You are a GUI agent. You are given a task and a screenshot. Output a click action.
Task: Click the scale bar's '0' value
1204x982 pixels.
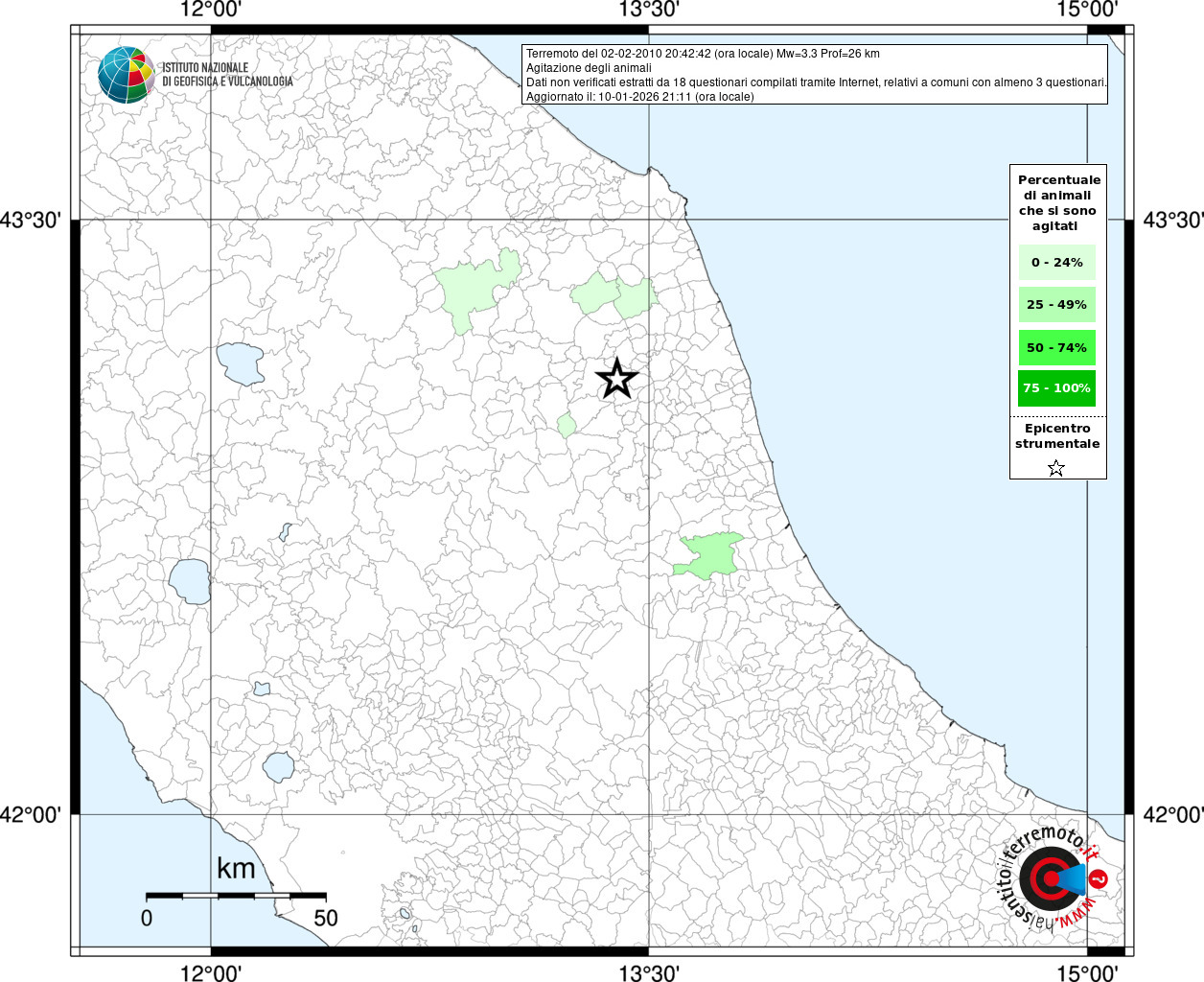(147, 918)
